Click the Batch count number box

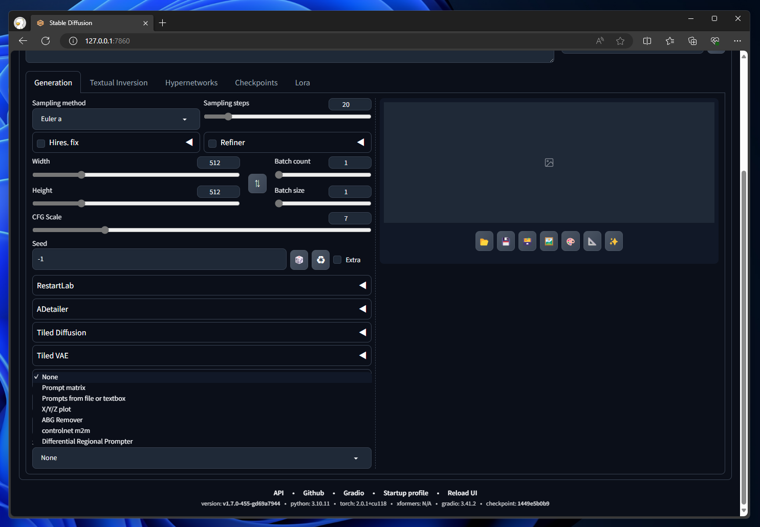349,162
